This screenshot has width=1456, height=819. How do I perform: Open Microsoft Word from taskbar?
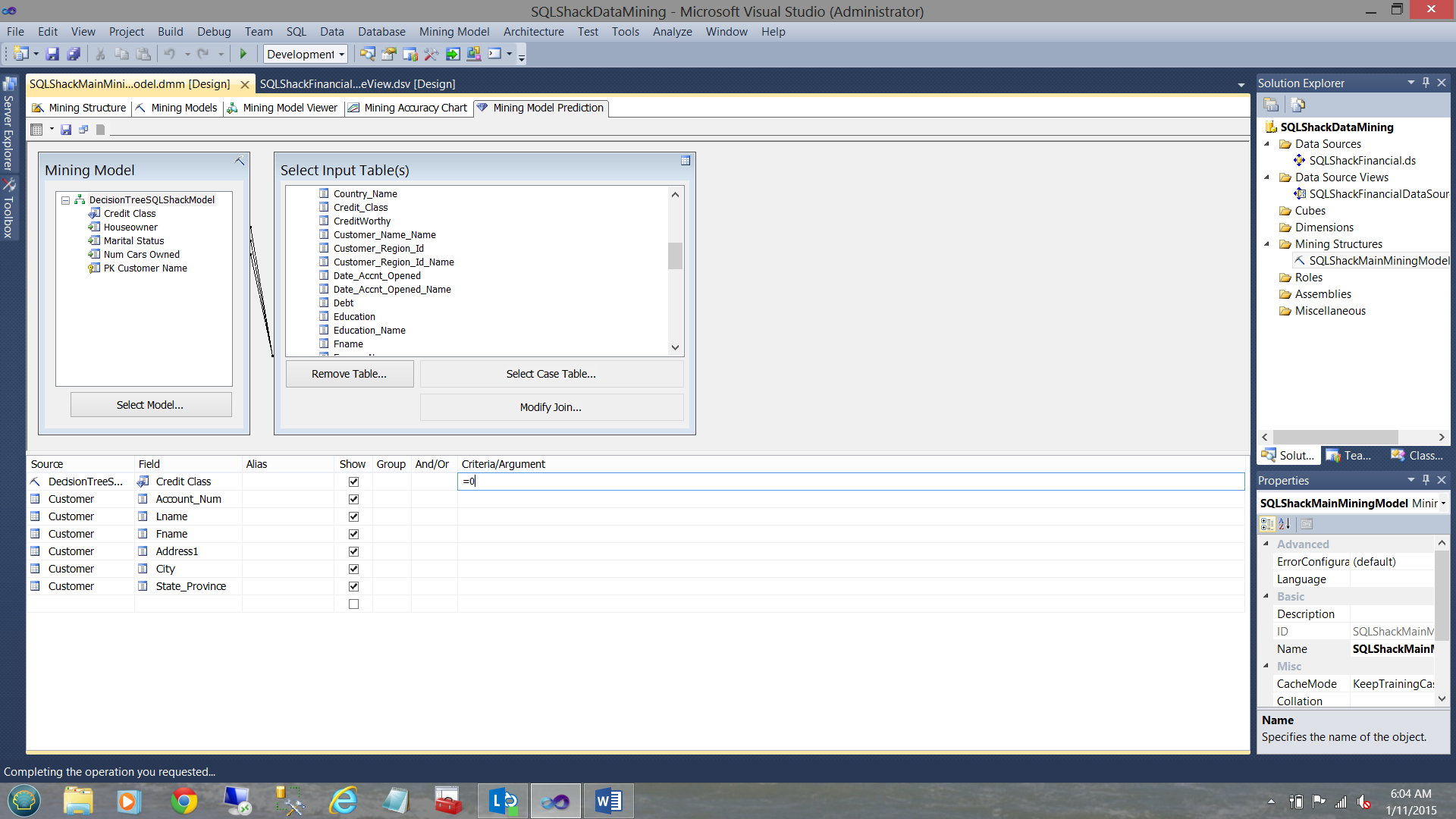pyautogui.click(x=608, y=801)
